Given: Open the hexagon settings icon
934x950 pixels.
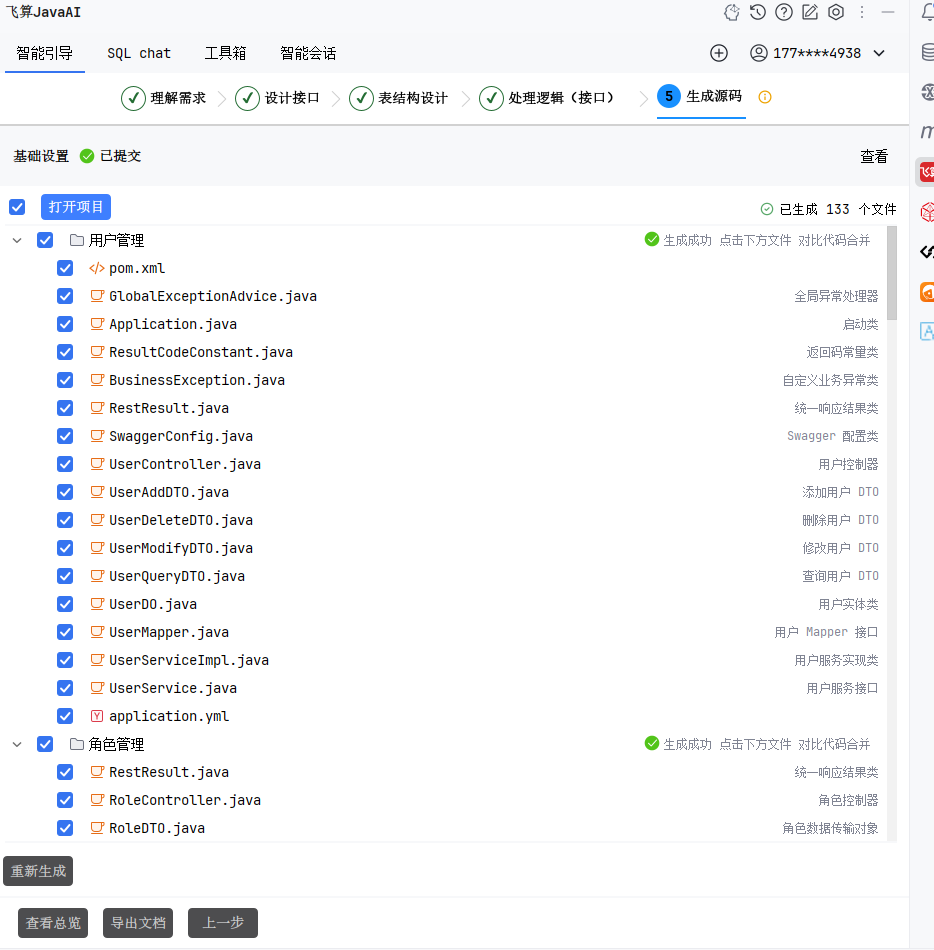Looking at the screenshot, I should [x=836, y=12].
